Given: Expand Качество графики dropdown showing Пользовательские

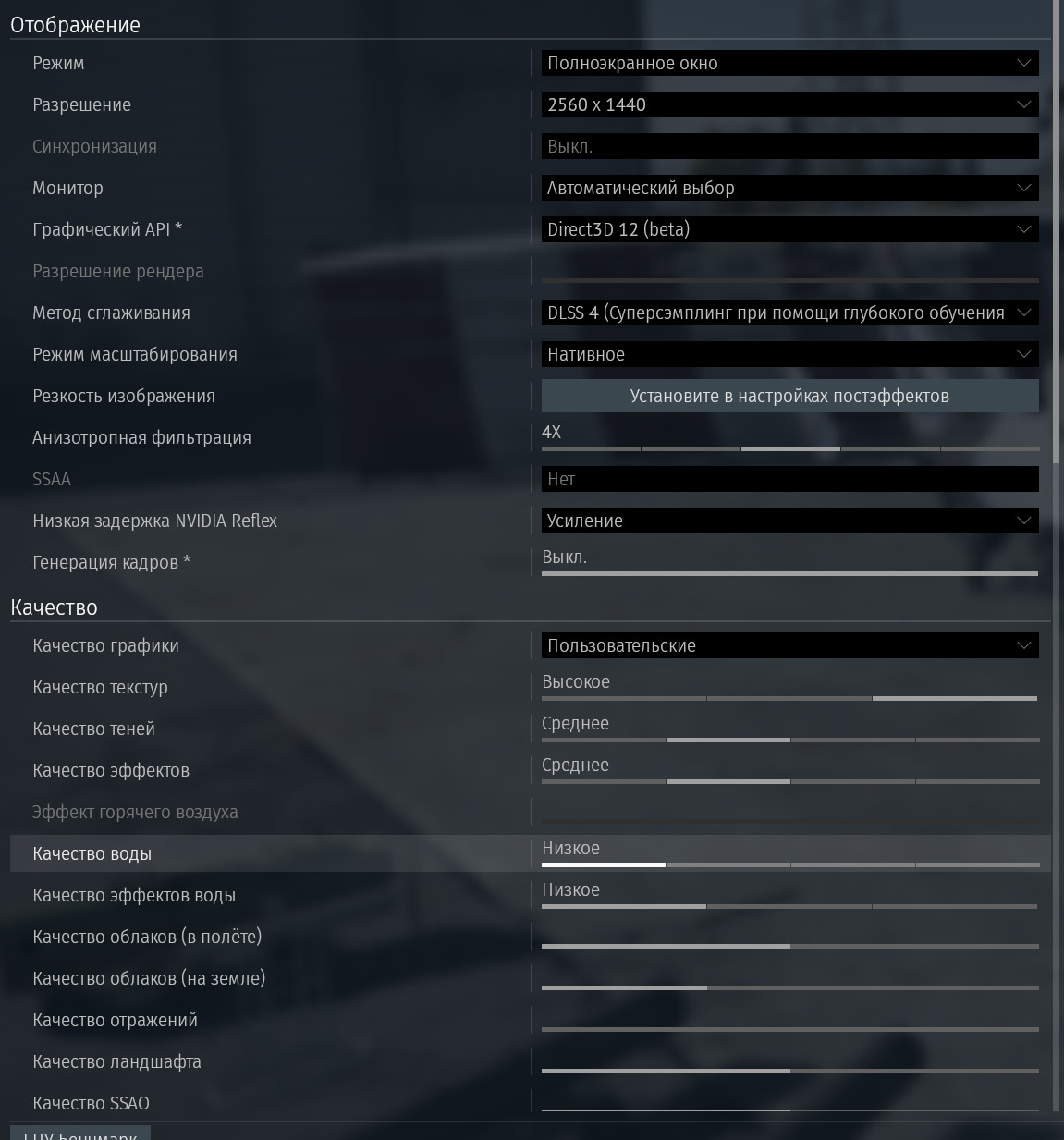Looking at the screenshot, I should 789,645.
